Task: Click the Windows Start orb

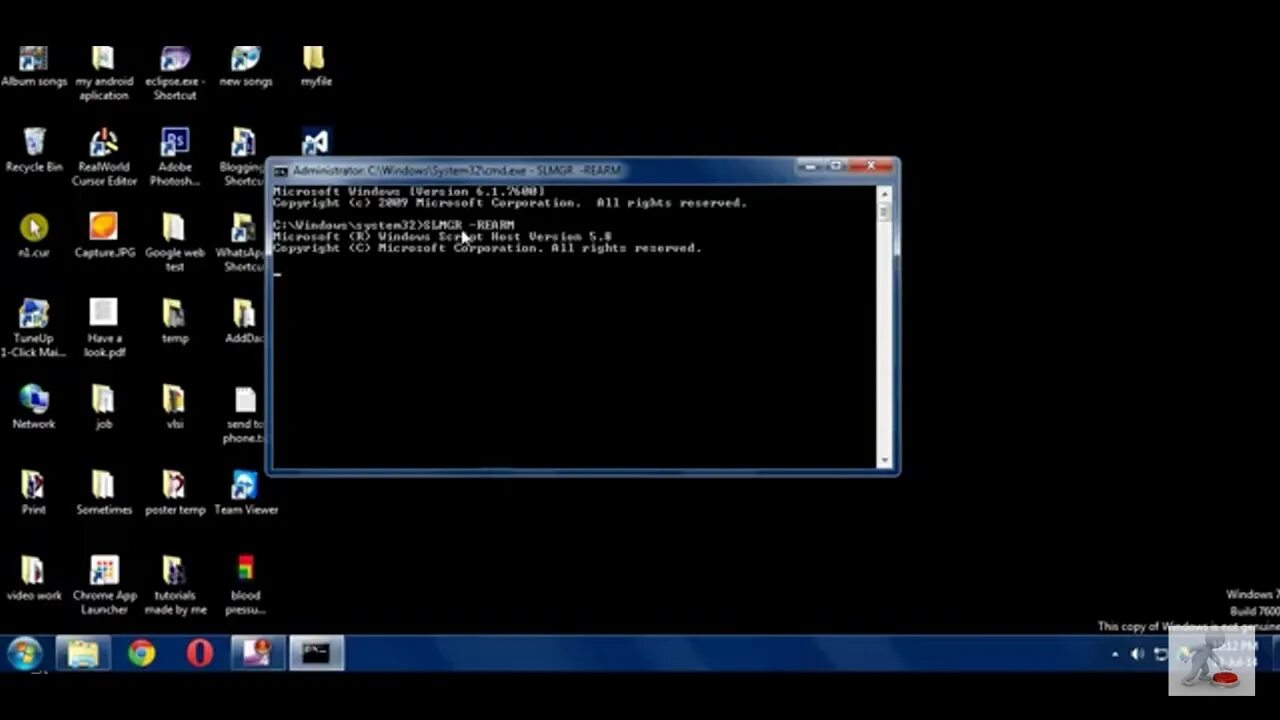Action: (25, 654)
